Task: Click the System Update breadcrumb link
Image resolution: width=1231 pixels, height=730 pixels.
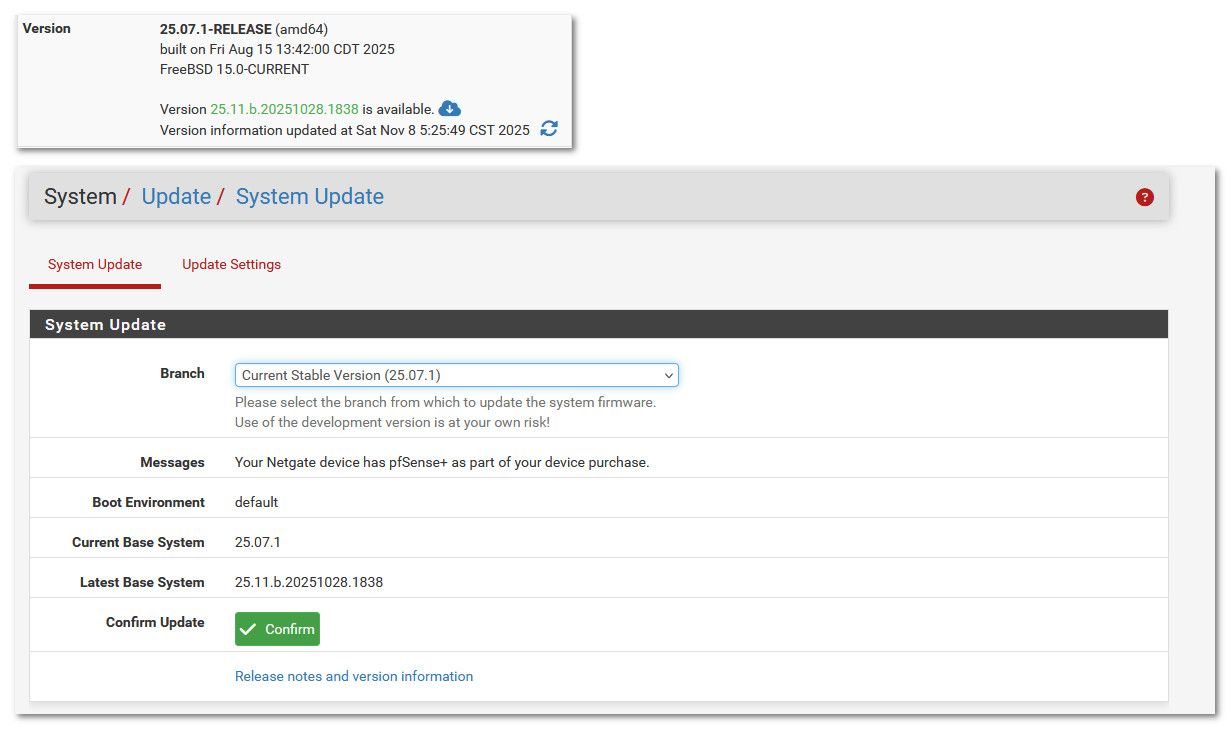Action: click(x=309, y=197)
